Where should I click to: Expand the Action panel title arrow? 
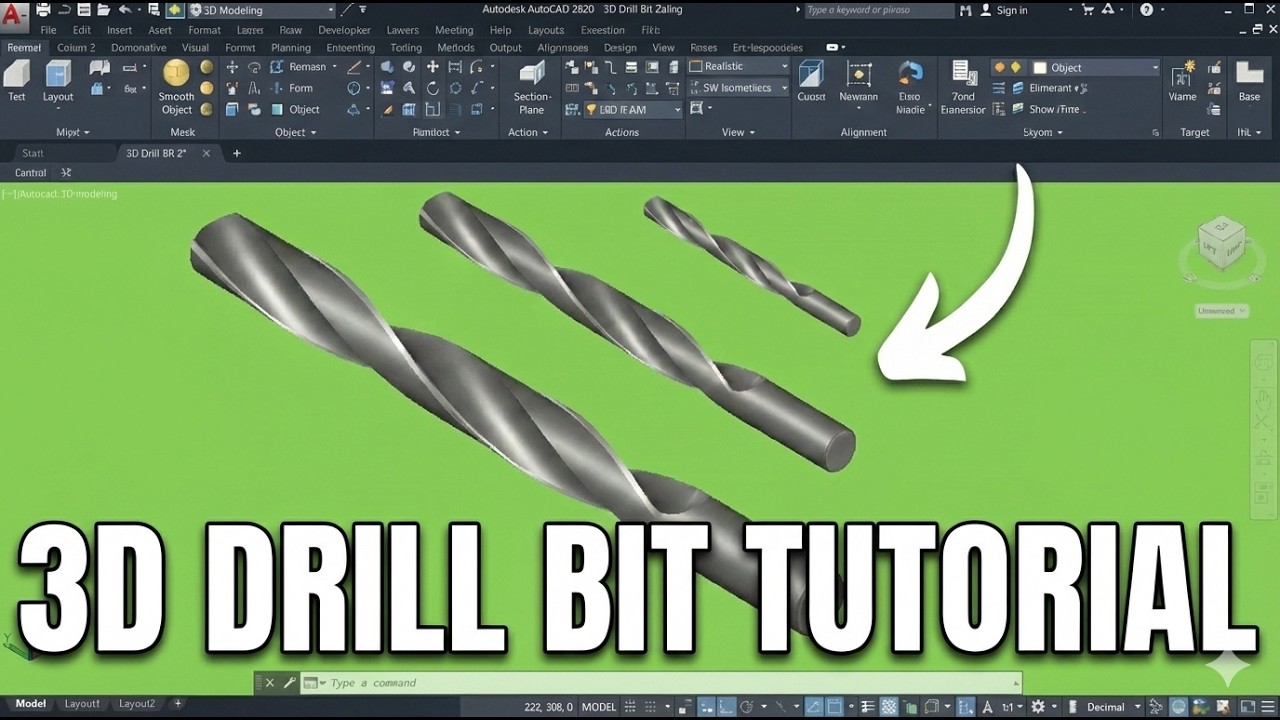(x=546, y=133)
